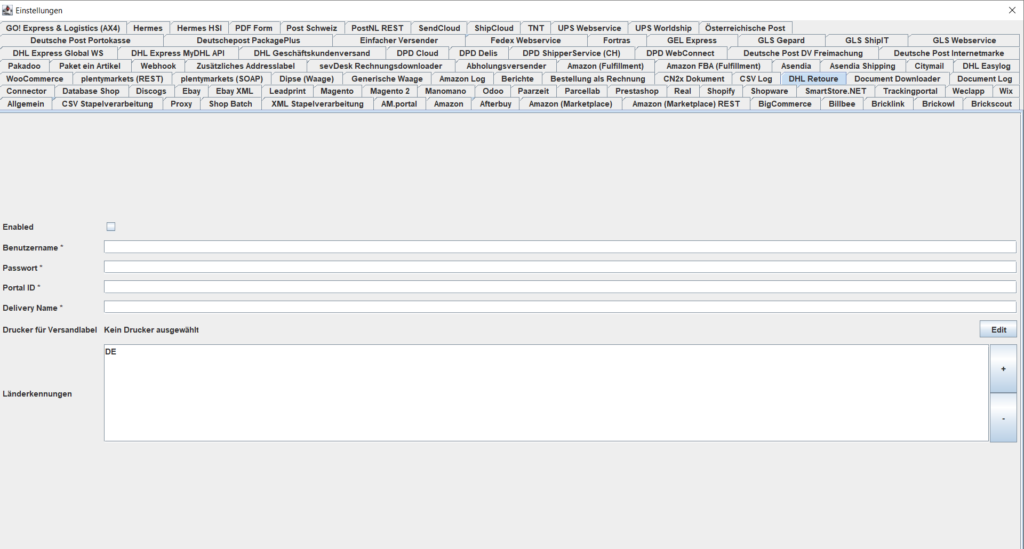The height and width of the screenshot is (549, 1024).
Task: Switch to Deutsche Post Internetmarke tab
Action: [x=949, y=54]
